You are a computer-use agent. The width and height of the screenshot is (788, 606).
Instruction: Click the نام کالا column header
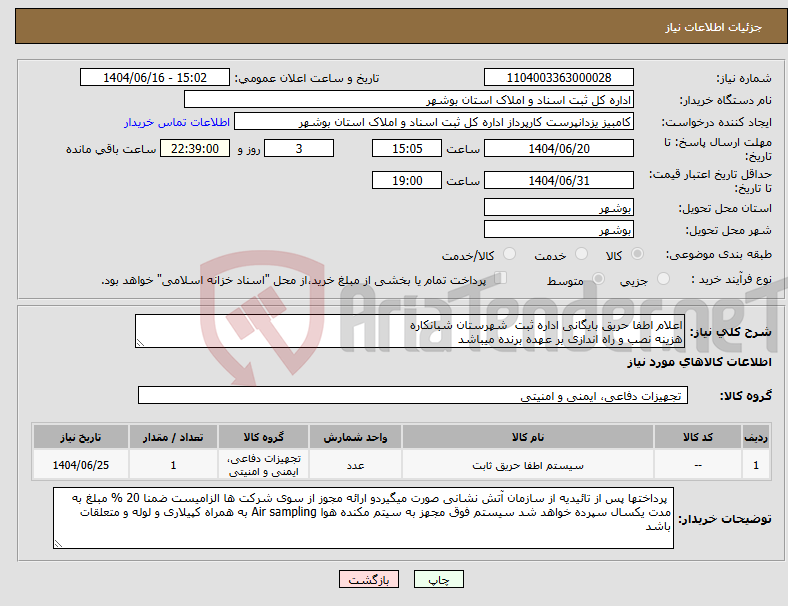[x=528, y=437]
